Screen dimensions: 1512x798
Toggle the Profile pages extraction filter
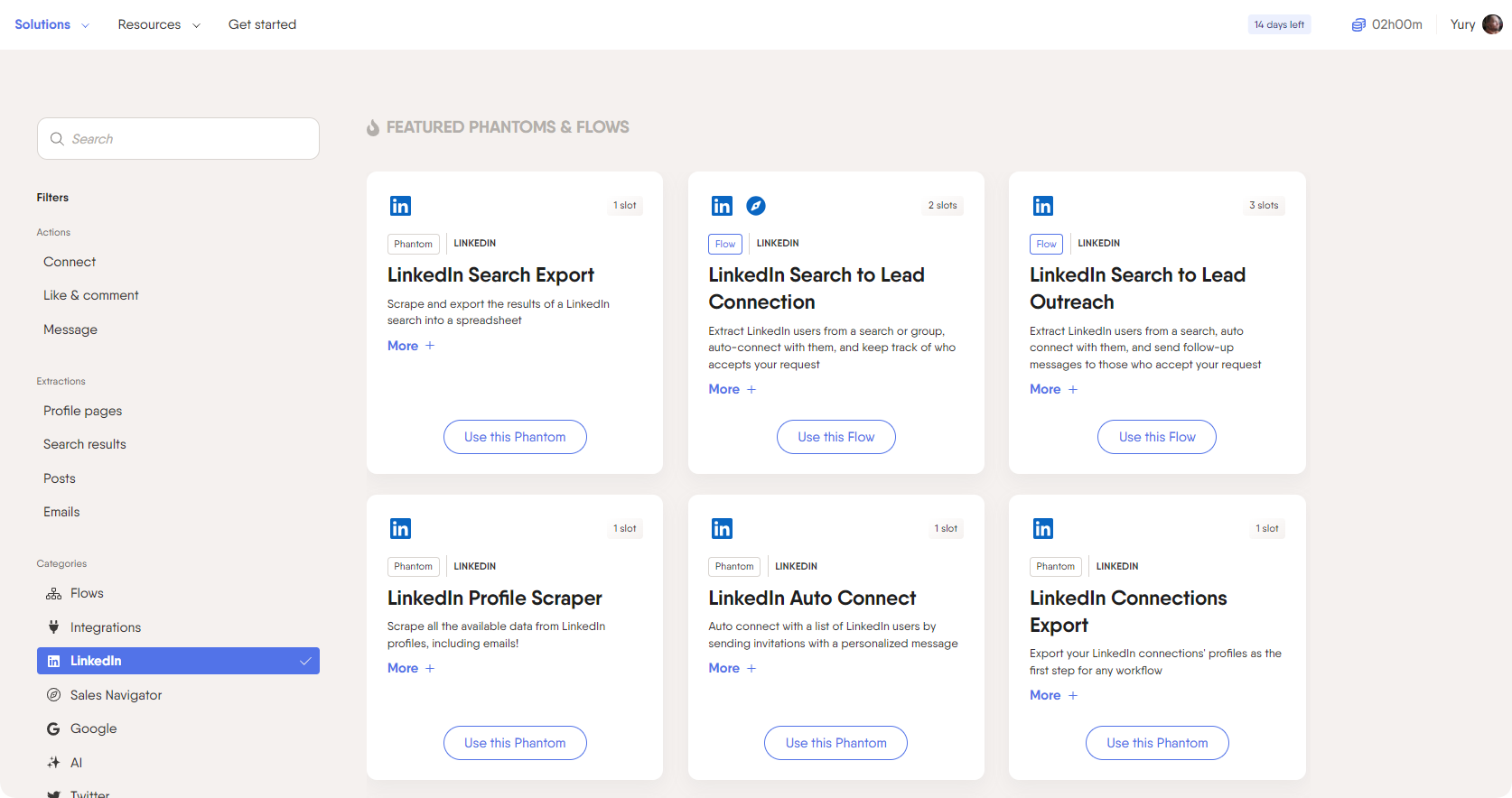coord(82,411)
